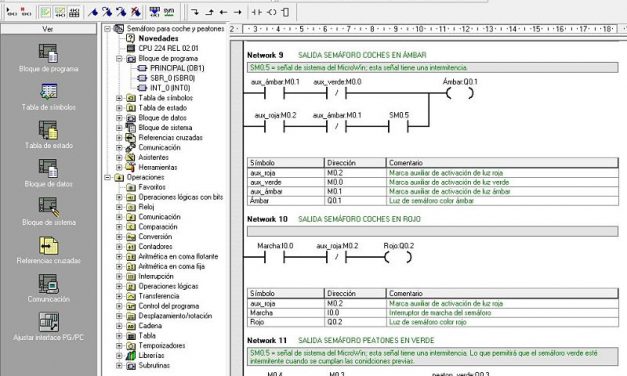Screen dimensions: 627x376
Task: Click the pause program status icon
Action: click(x=60, y=12)
